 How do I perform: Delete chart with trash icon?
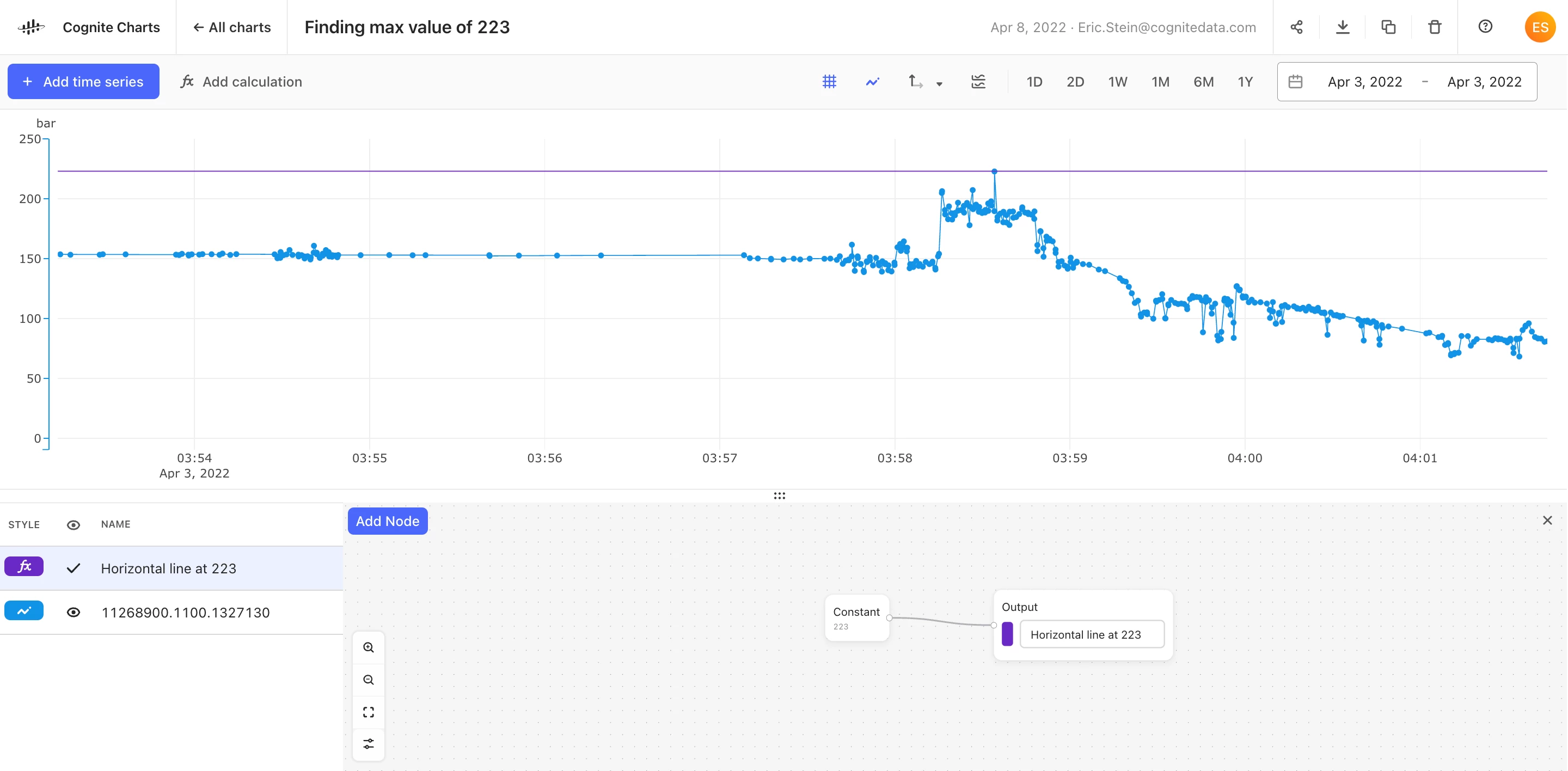pyautogui.click(x=1435, y=27)
